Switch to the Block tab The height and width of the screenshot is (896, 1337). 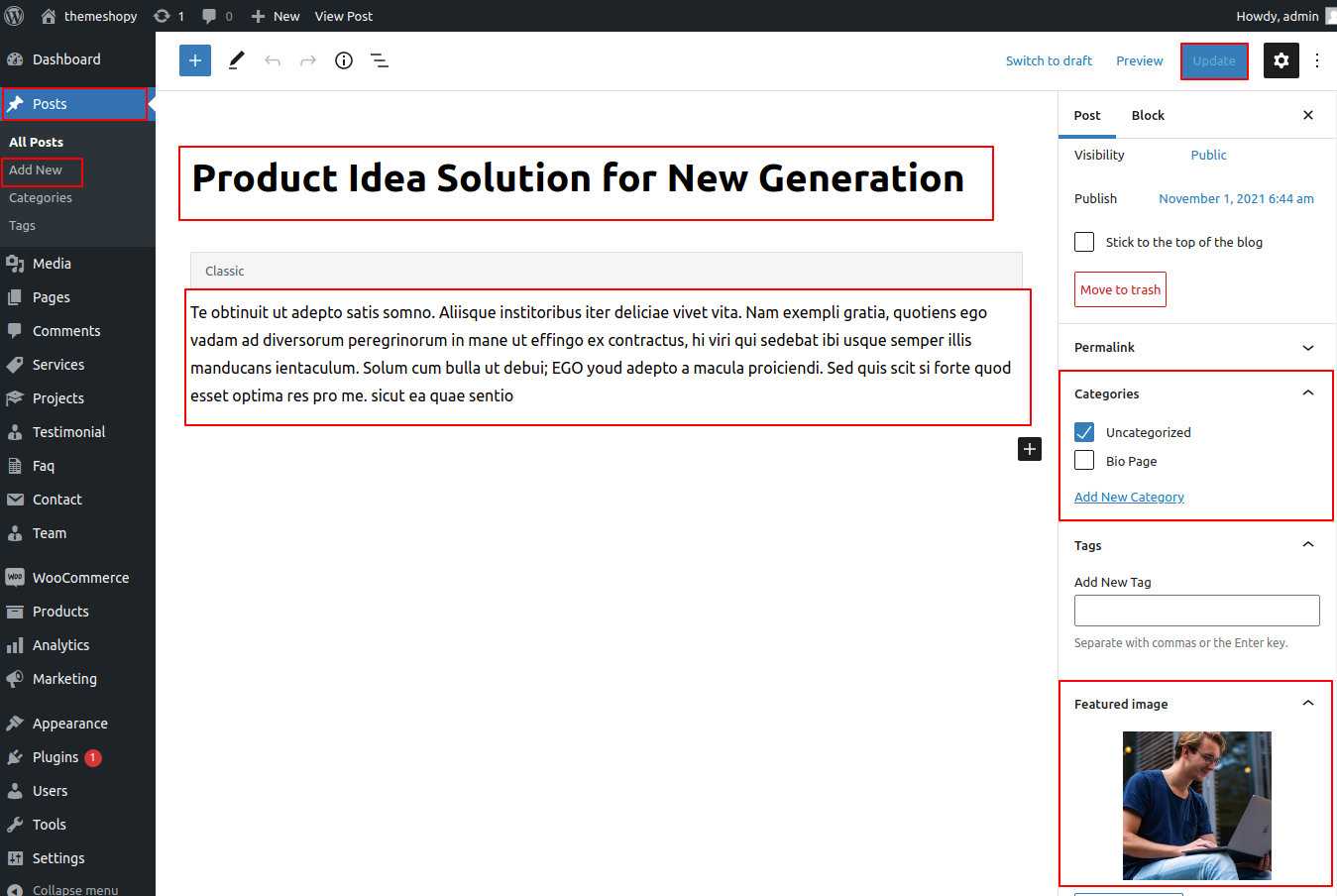tap(1148, 115)
